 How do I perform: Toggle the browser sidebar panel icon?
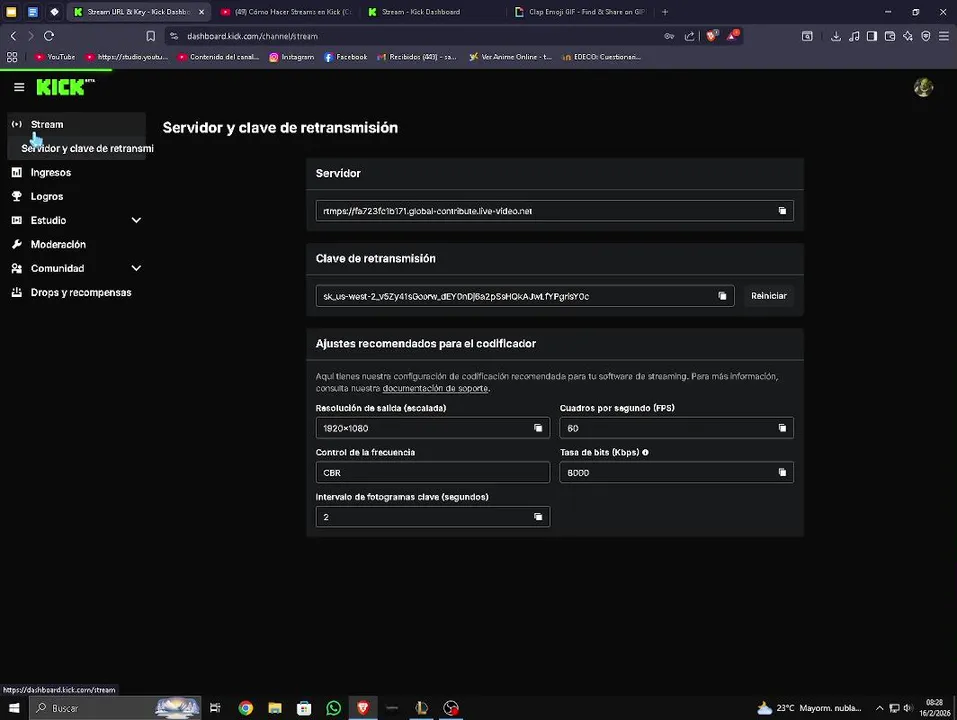872,36
